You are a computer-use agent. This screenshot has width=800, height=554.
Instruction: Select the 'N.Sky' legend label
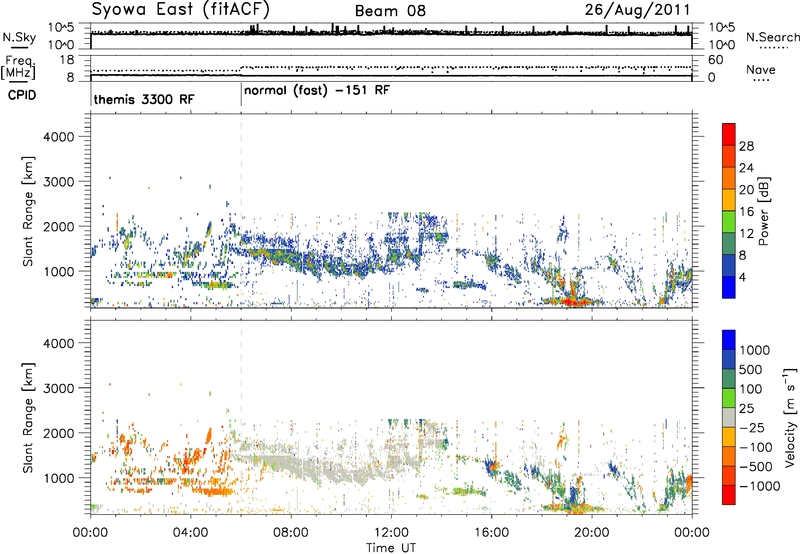point(19,37)
